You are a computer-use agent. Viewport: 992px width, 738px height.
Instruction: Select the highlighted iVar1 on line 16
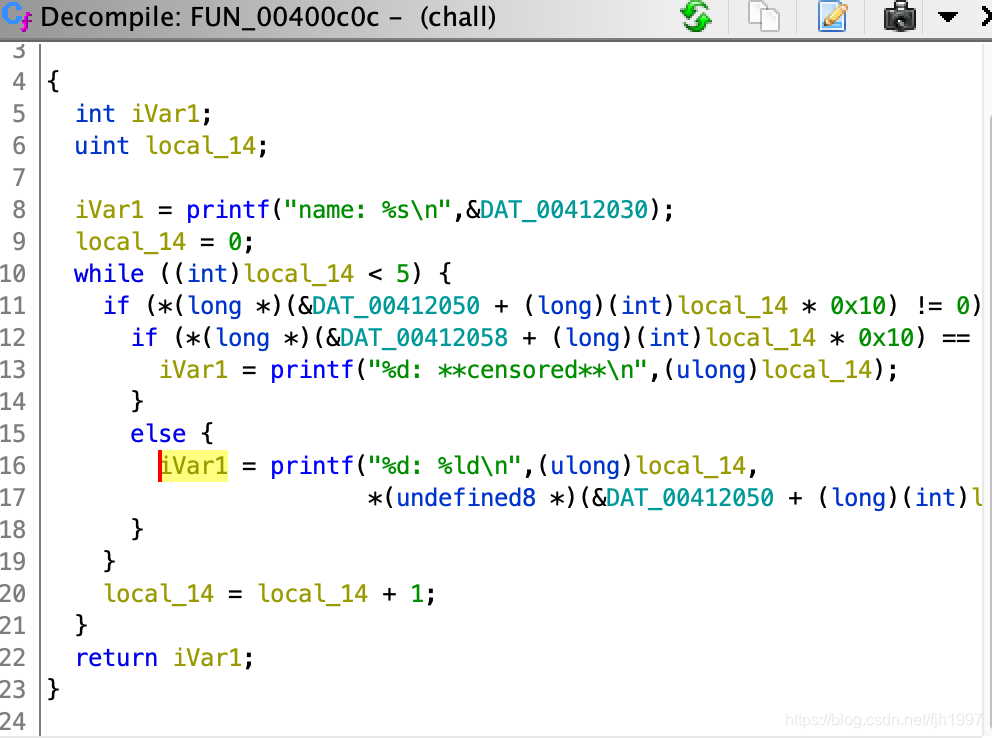[194, 466]
